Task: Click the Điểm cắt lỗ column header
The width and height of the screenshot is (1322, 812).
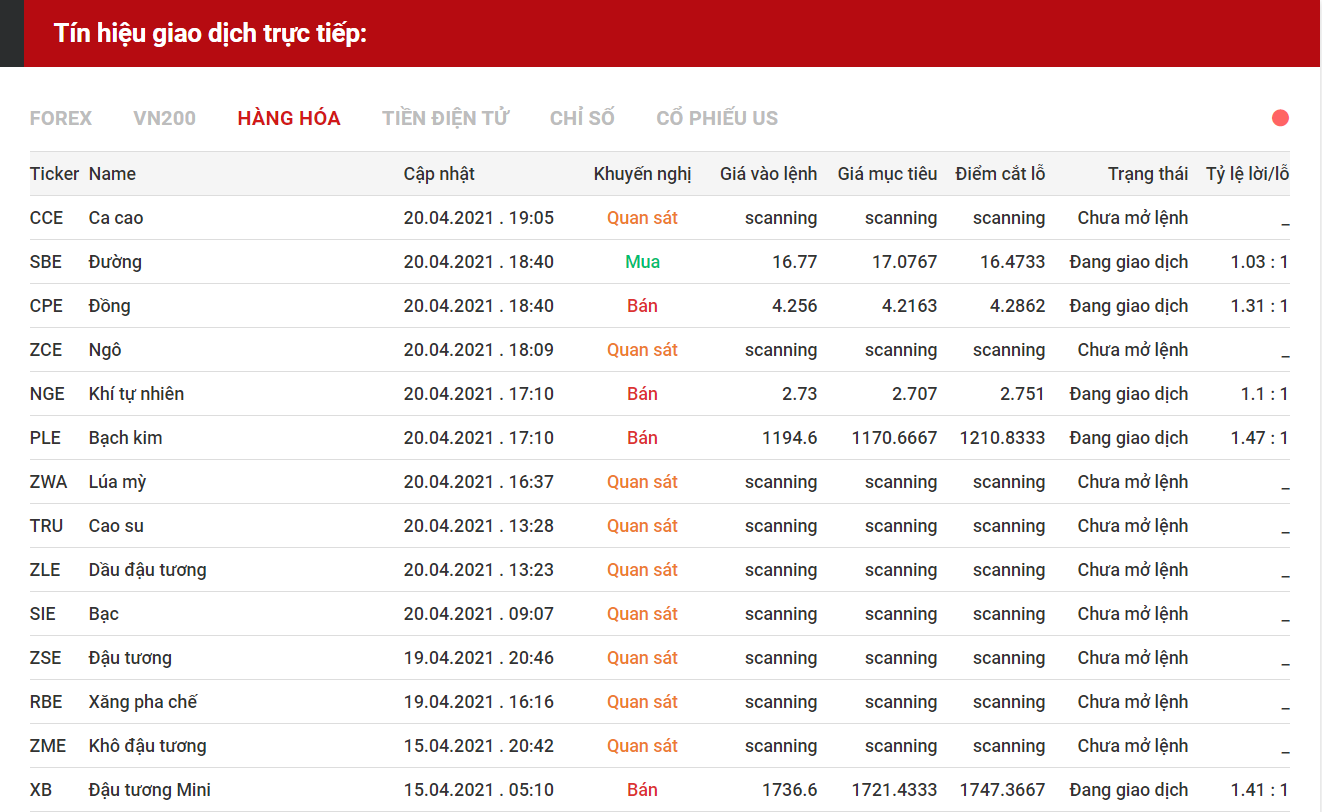Action: click(x=1000, y=174)
